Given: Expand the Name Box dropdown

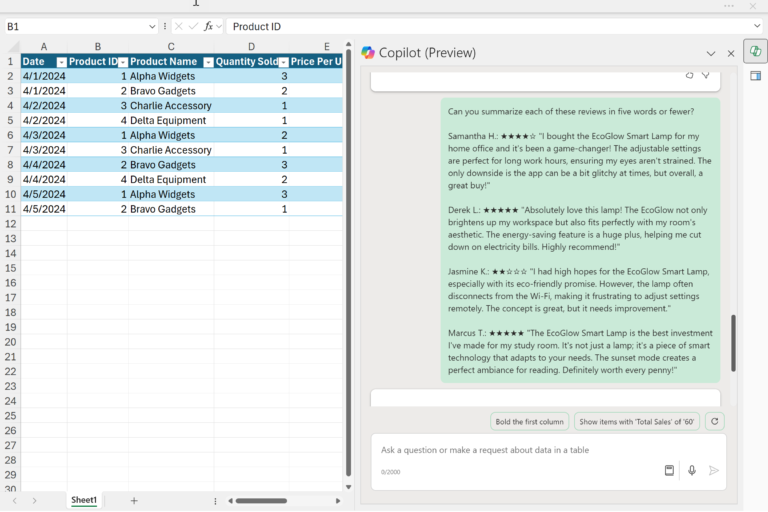Looking at the screenshot, I should pyautogui.click(x=152, y=26).
